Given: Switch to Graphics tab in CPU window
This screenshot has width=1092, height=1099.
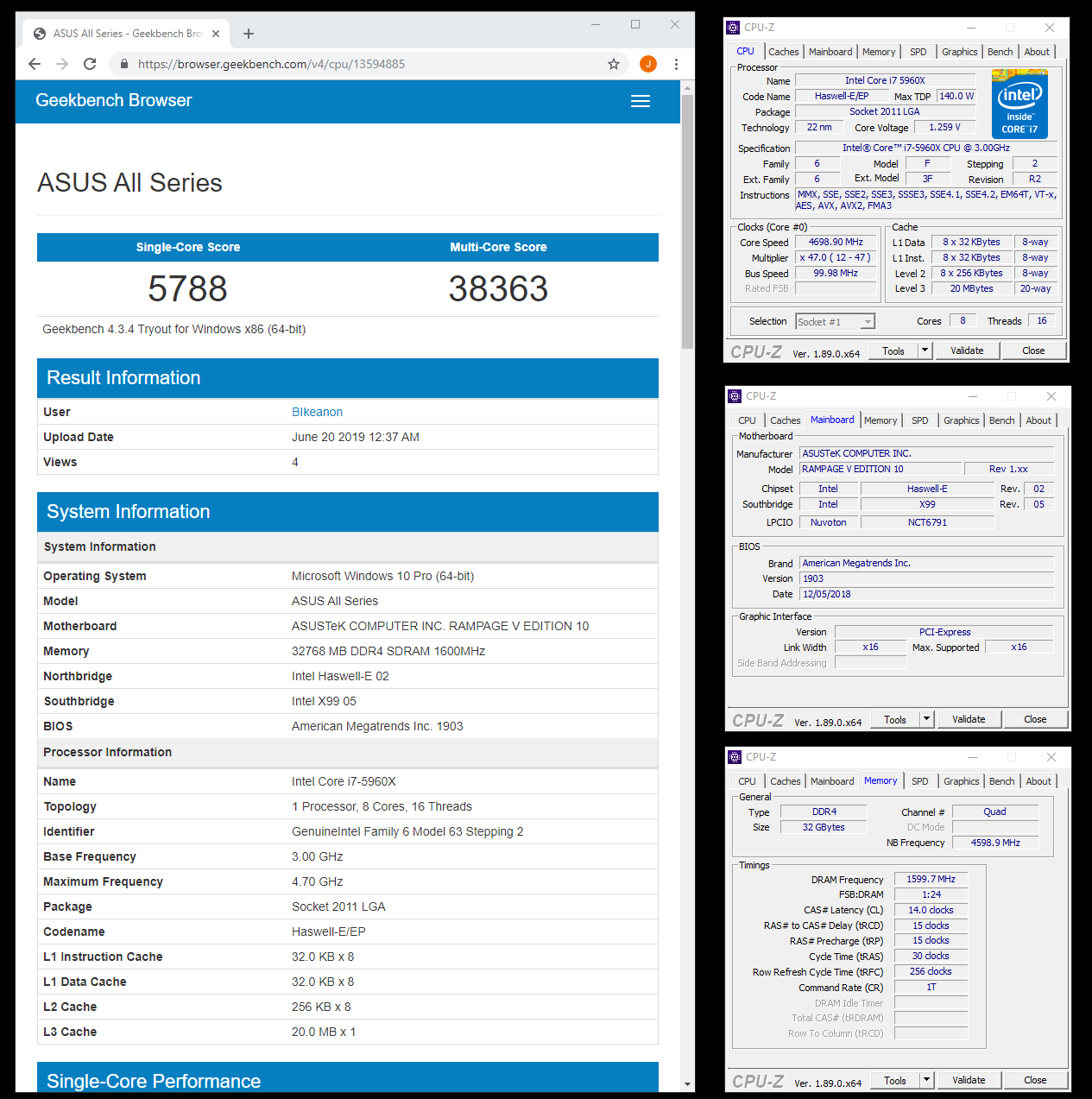Looking at the screenshot, I should pyautogui.click(x=960, y=52).
